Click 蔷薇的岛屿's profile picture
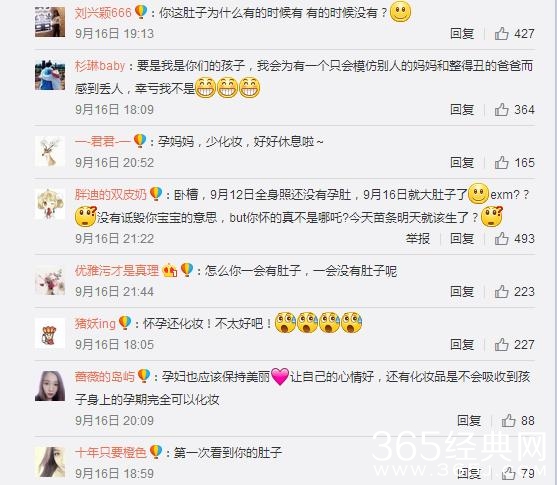Image resolution: width=557 pixels, height=485 pixels. coord(50,386)
